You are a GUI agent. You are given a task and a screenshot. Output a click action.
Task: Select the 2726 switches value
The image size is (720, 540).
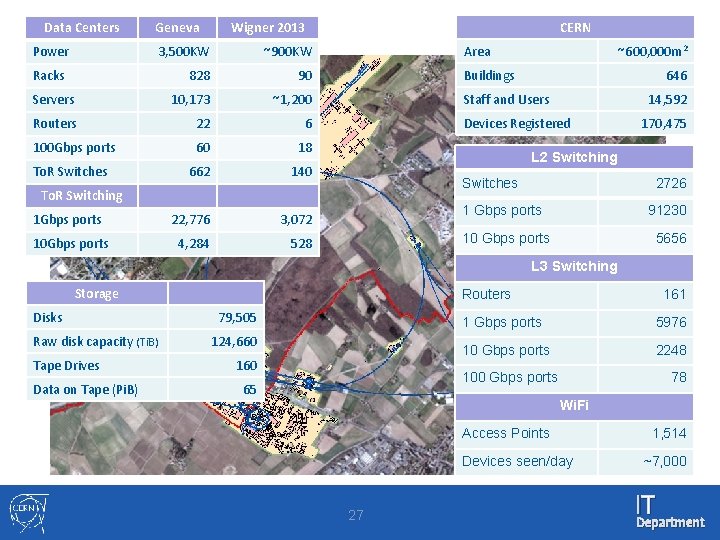coord(671,184)
